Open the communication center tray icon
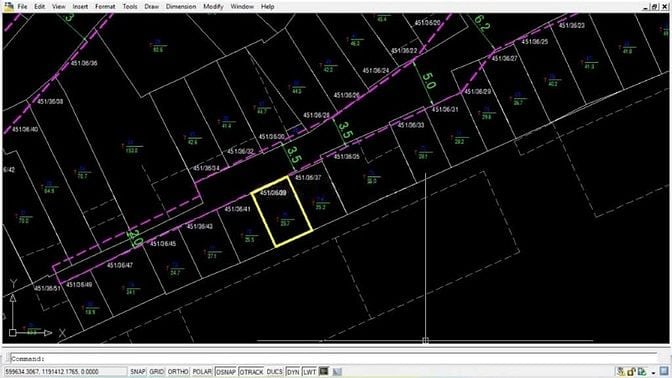The height and width of the screenshot is (378, 672). (x=621, y=372)
